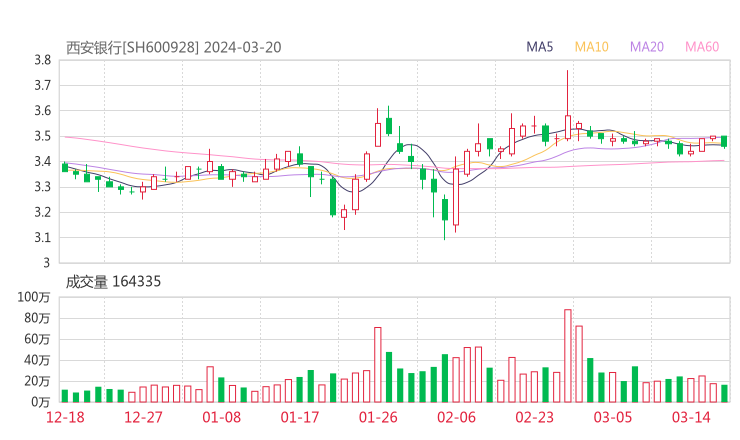Image resolution: width=740 pixels, height=440 pixels.
Task: Click the 12-18 date axis label
Action: click(65, 417)
